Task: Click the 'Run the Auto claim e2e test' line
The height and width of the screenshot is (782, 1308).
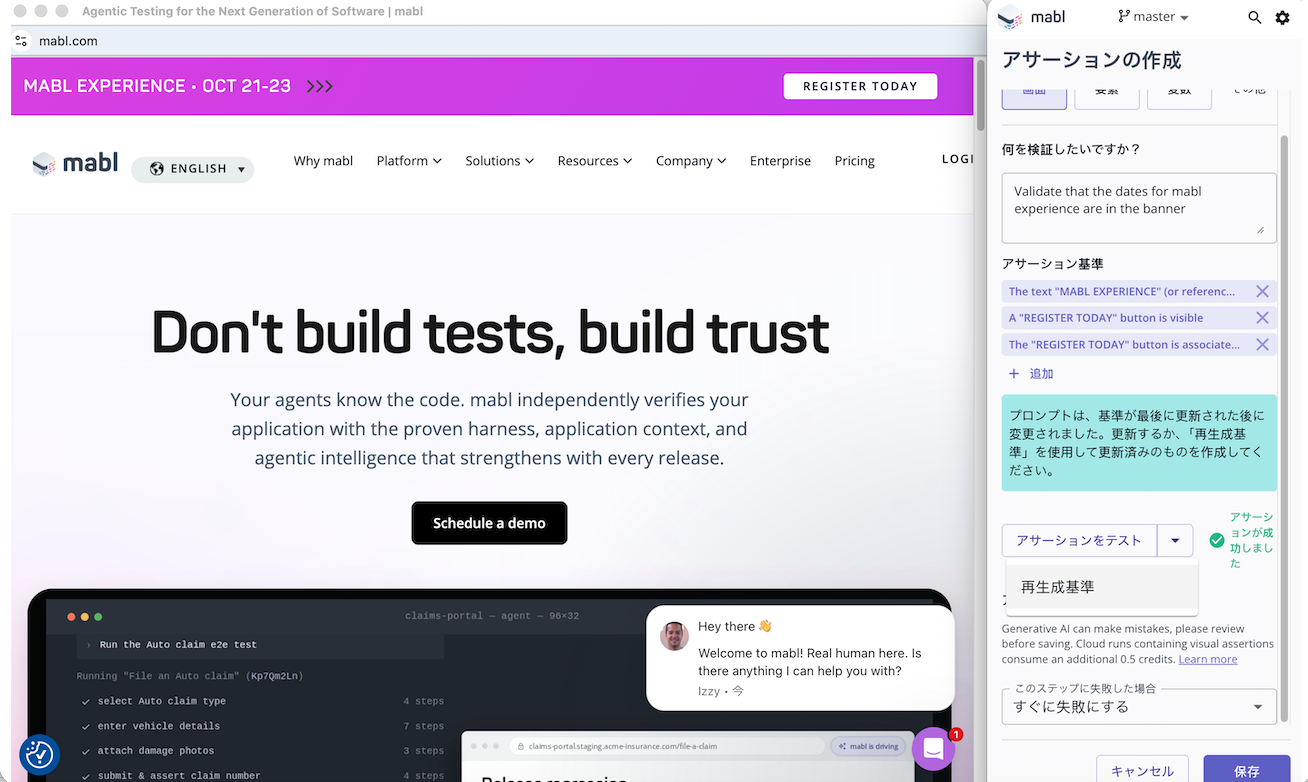Action: tap(178, 645)
